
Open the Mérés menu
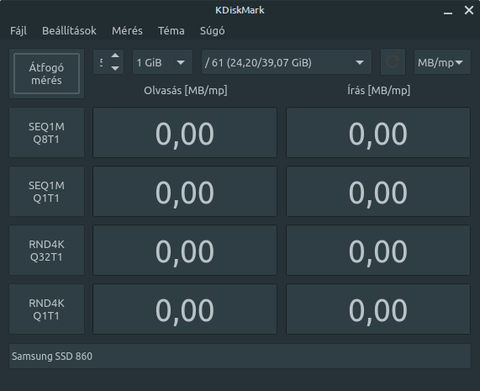pyautogui.click(x=127, y=31)
